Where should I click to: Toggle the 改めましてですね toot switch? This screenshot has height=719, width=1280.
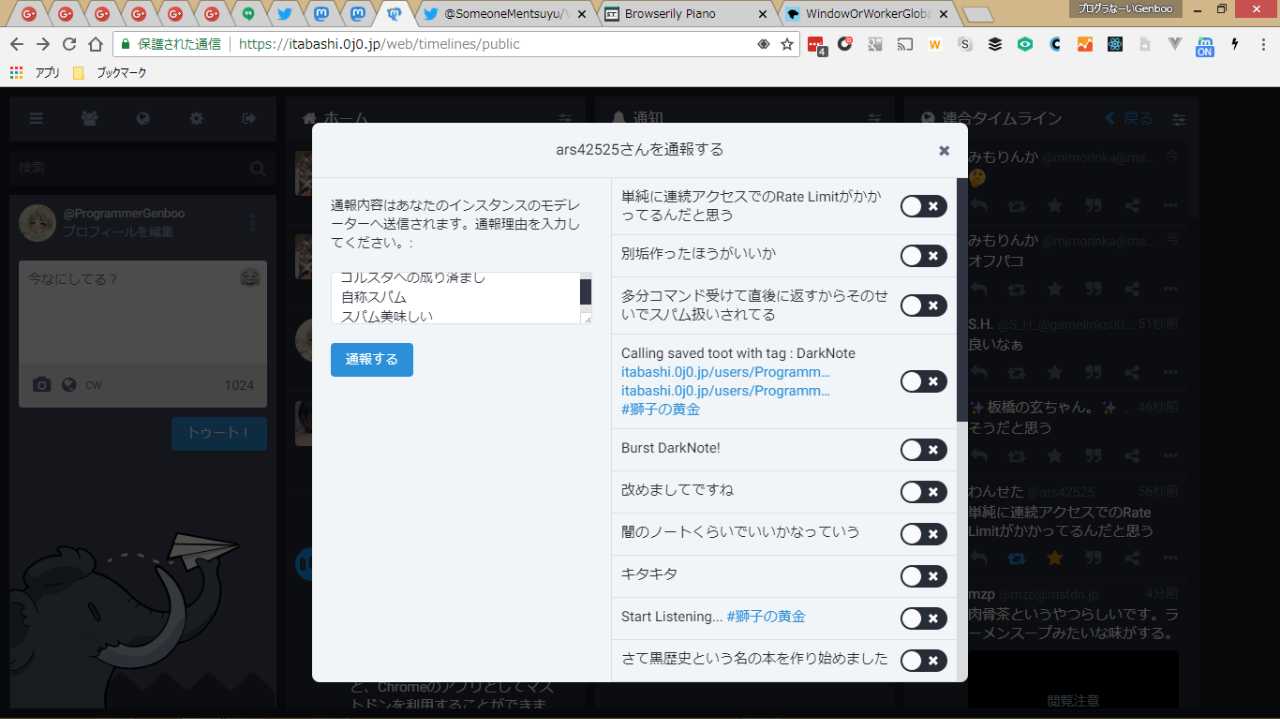click(x=923, y=492)
